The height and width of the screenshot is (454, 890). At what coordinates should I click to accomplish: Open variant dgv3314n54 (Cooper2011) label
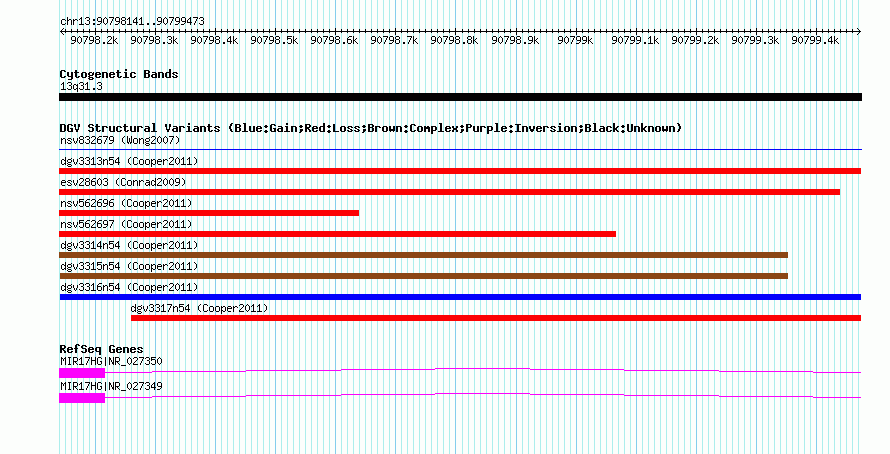point(129,245)
